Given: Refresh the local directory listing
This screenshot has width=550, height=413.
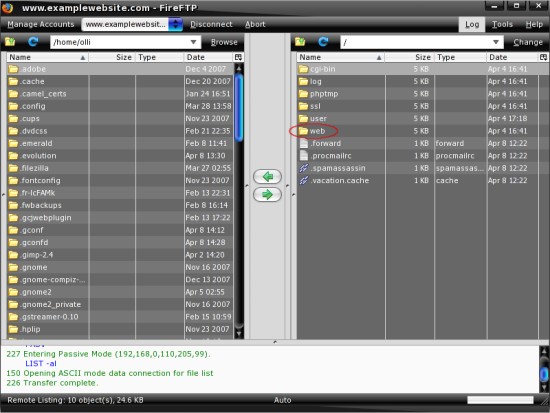Looking at the screenshot, I should point(33,42).
